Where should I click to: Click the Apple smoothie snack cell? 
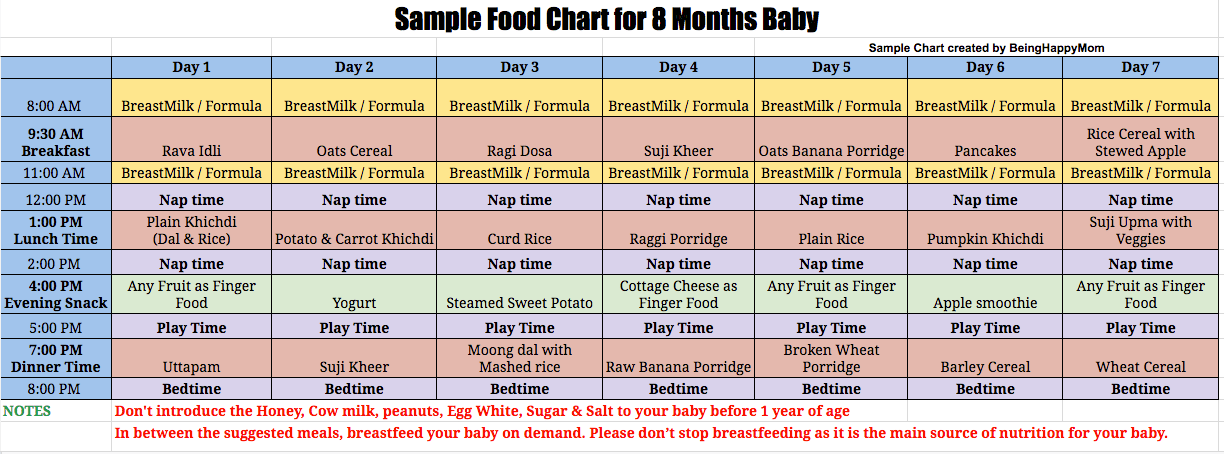pyautogui.click(x=985, y=294)
